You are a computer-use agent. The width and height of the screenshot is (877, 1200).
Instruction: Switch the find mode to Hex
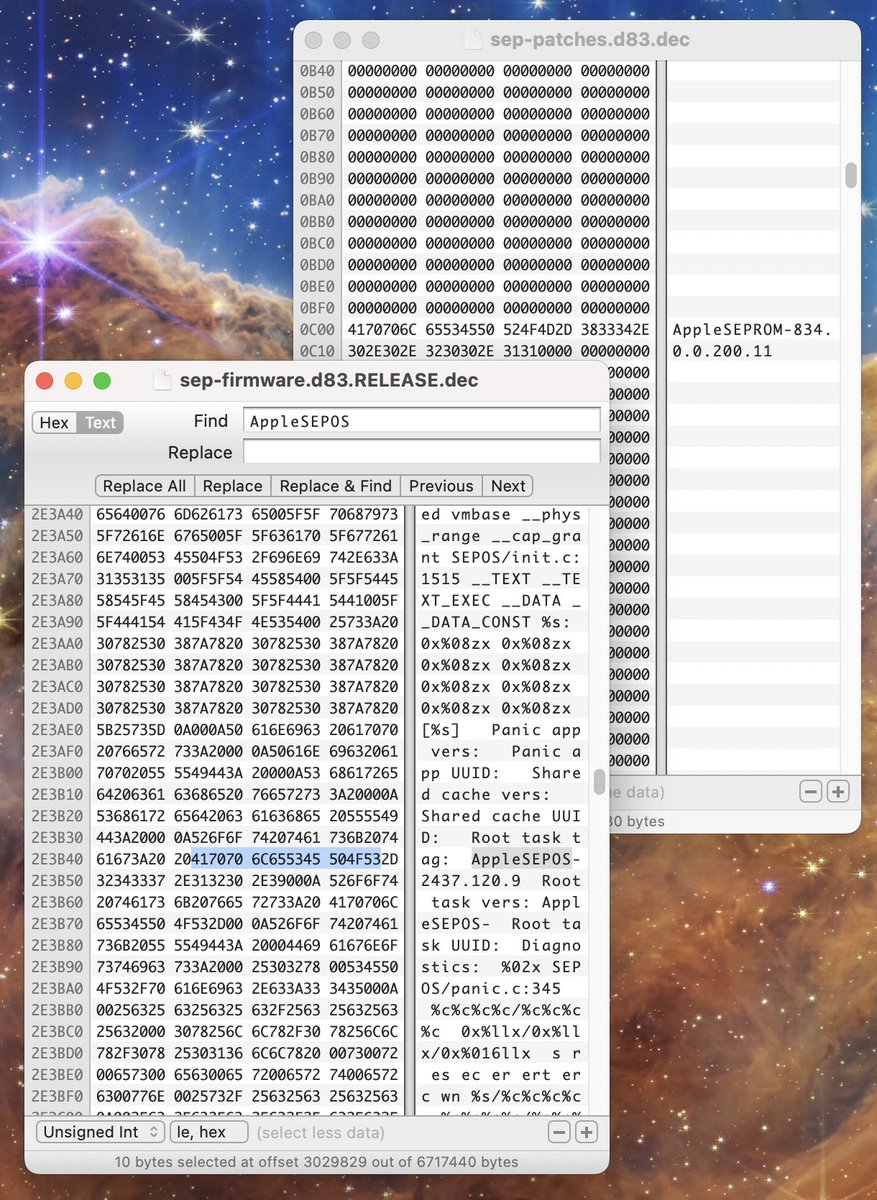(53, 422)
